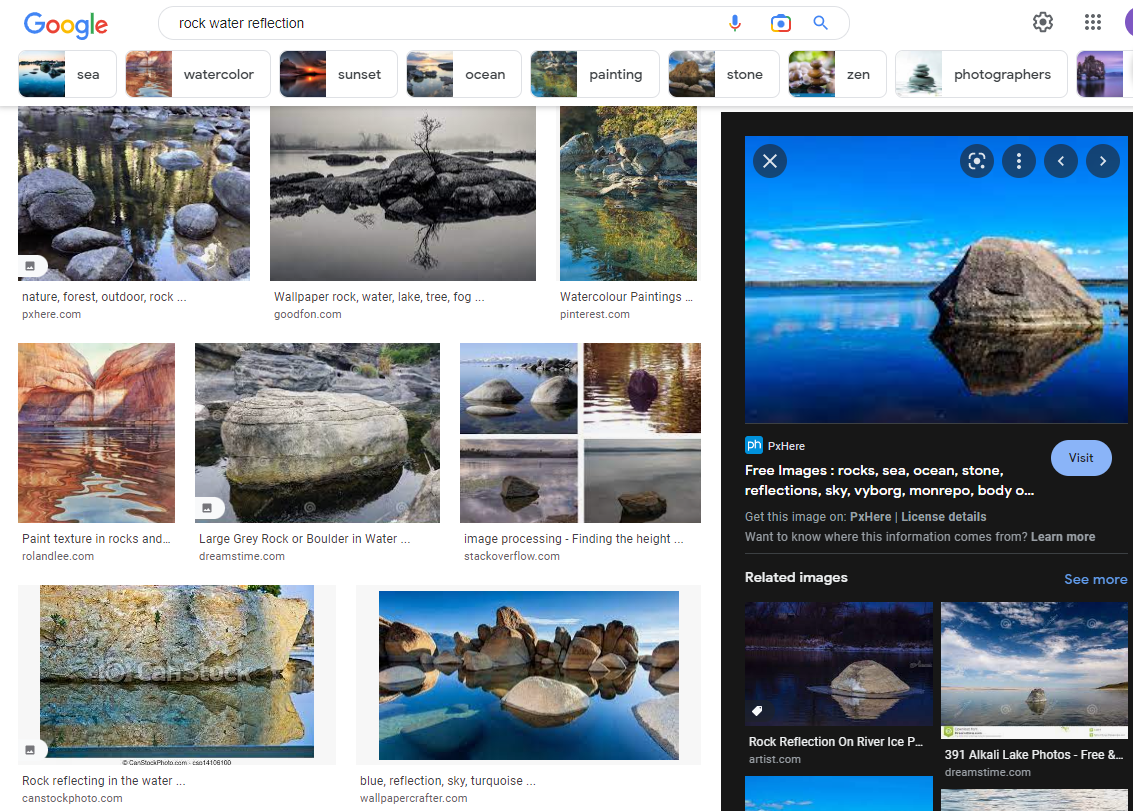Click the 'Learn more' link

click(1063, 537)
